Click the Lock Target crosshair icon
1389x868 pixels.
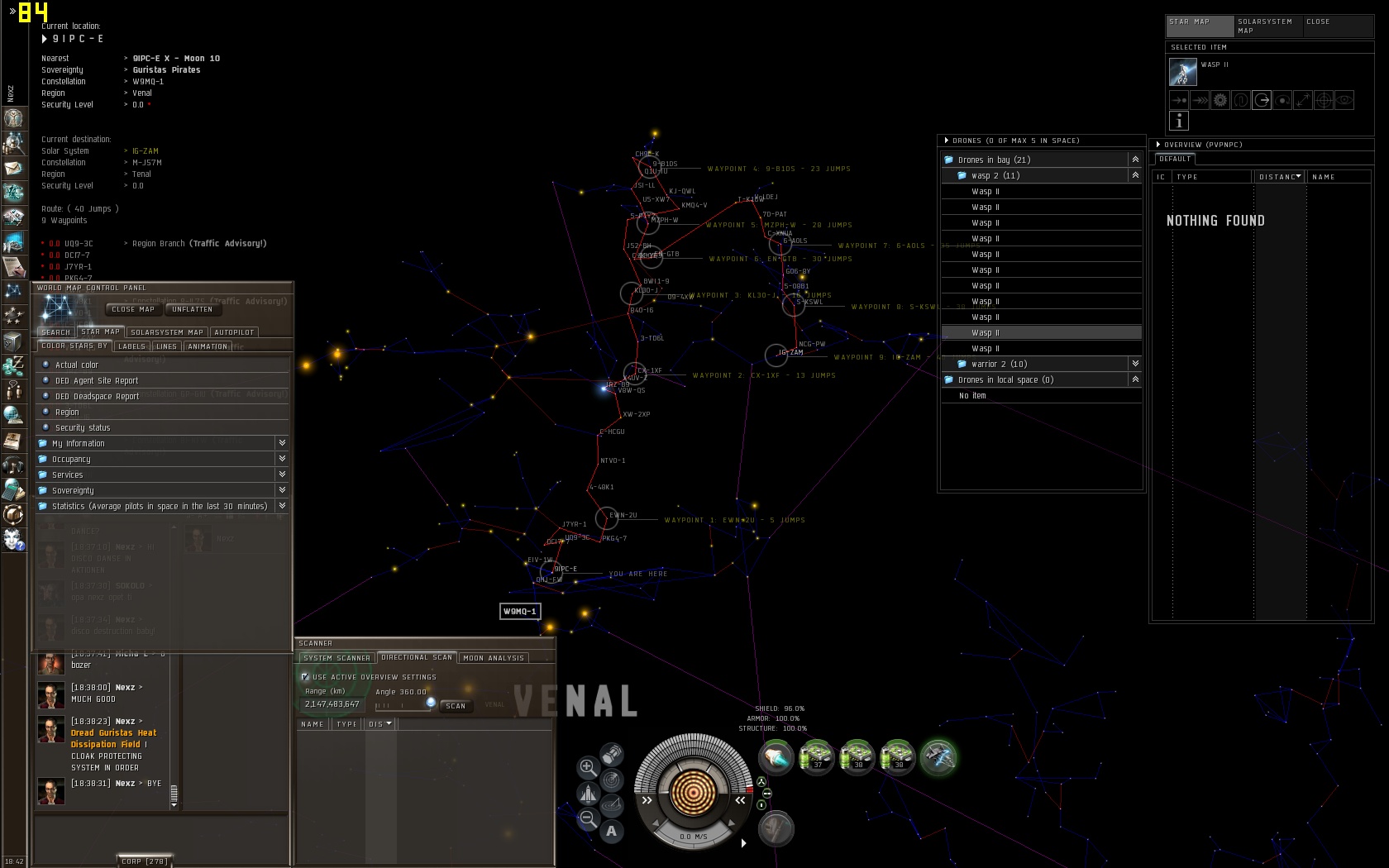pos(1324,100)
